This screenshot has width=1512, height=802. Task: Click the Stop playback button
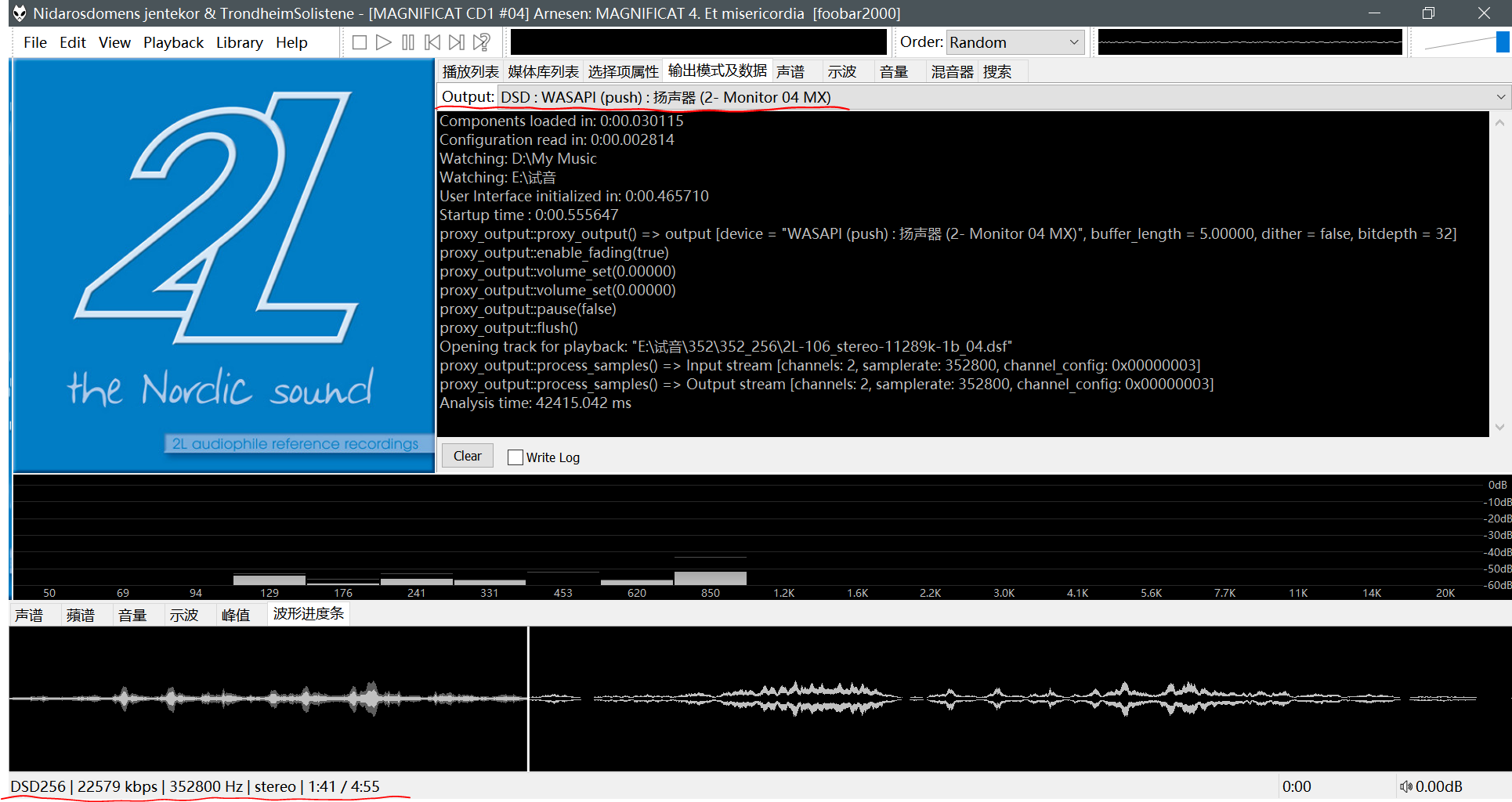point(360,42)
